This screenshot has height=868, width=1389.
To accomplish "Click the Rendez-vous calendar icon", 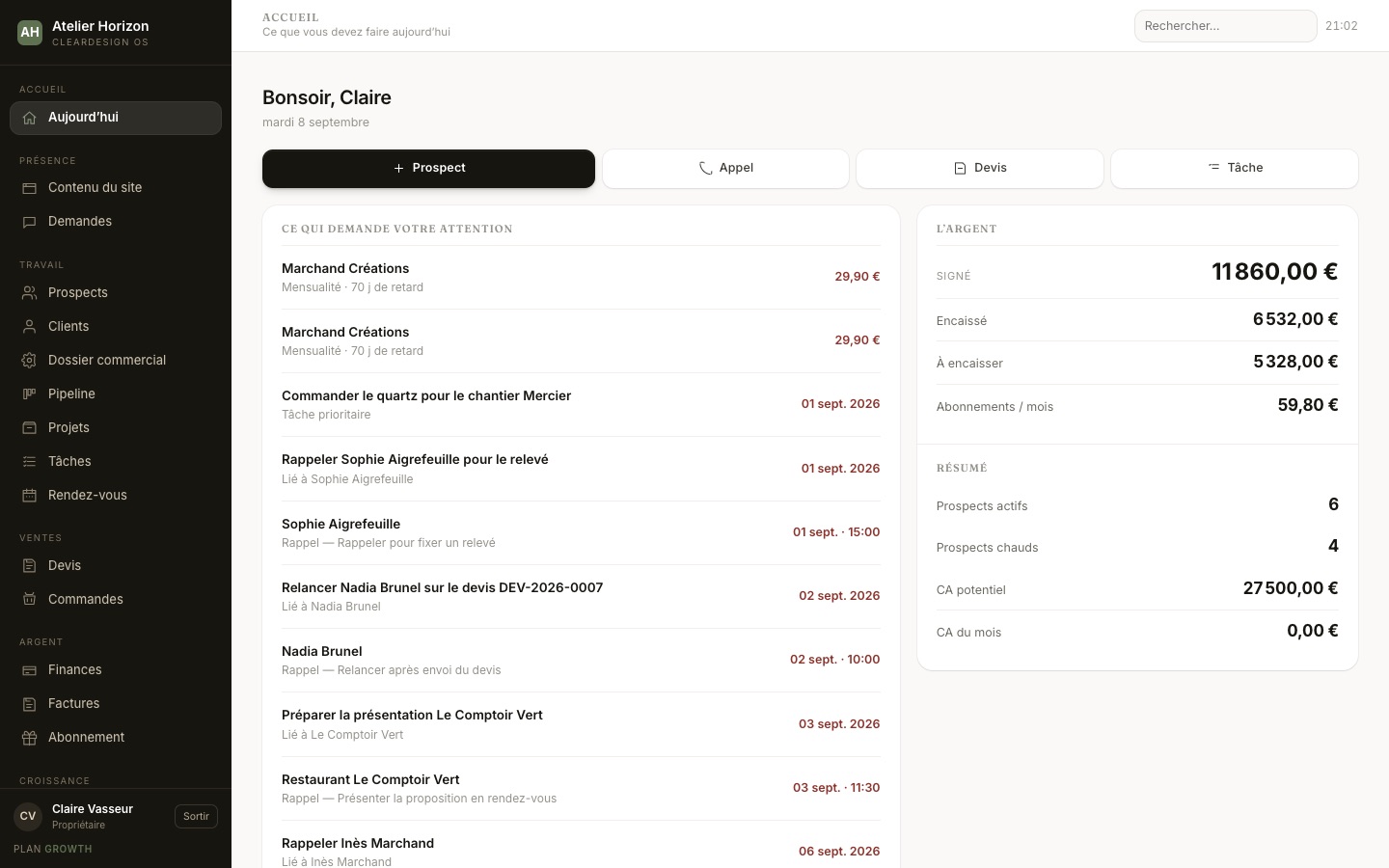I will pyautogui.click(x=29, y=496).
